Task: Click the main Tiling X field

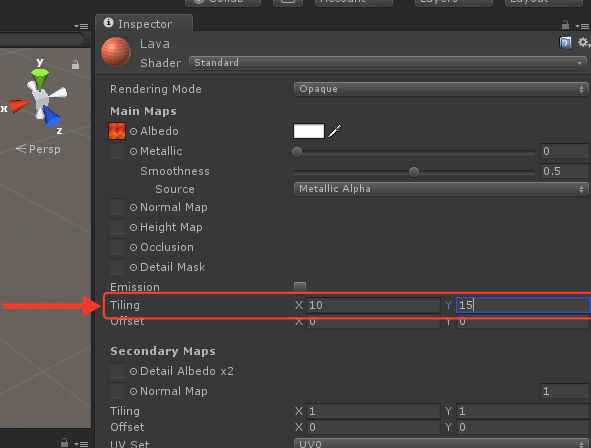Action: coord(373,305)
